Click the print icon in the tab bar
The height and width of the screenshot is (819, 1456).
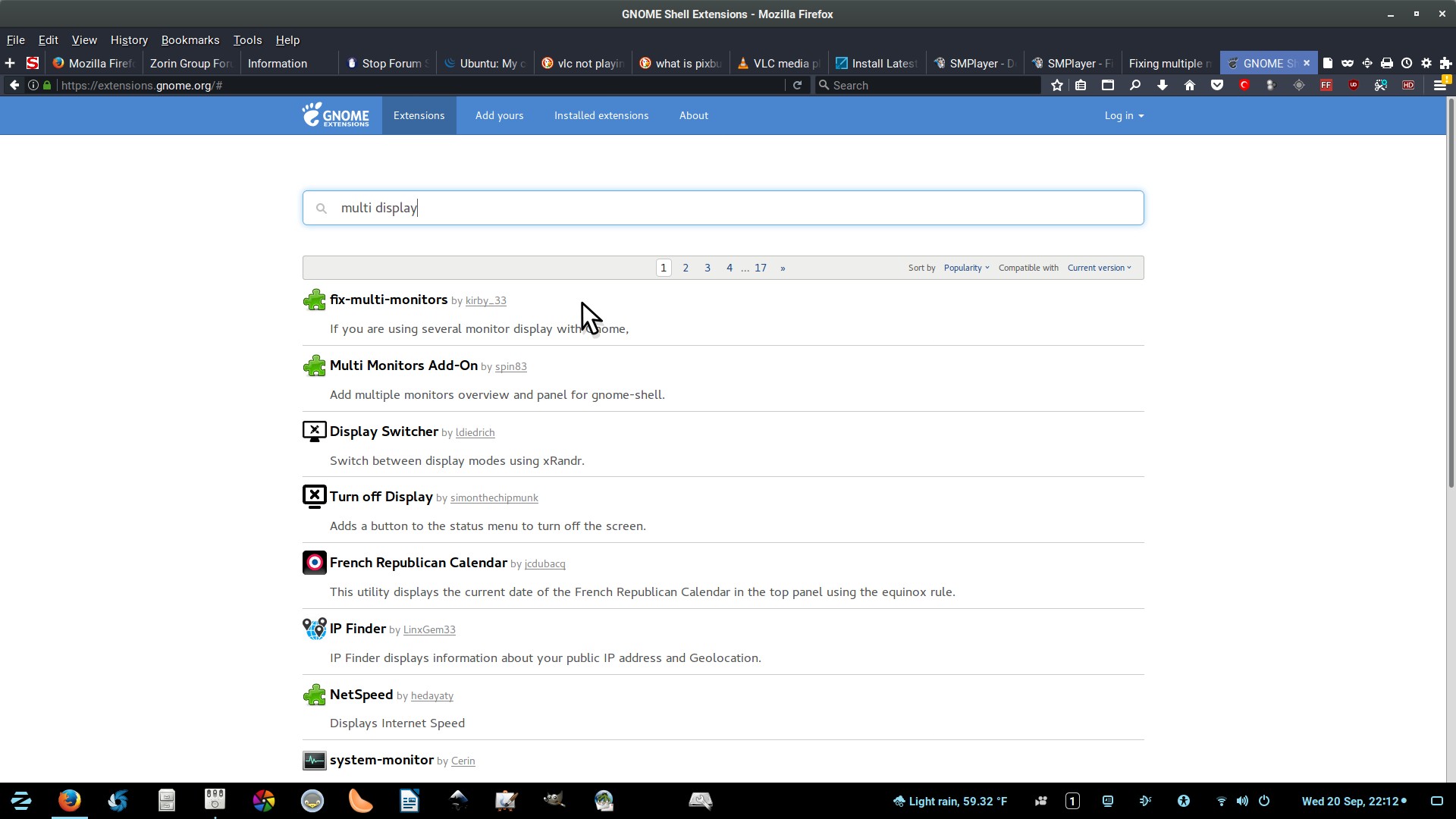[x=1386, y=63]
